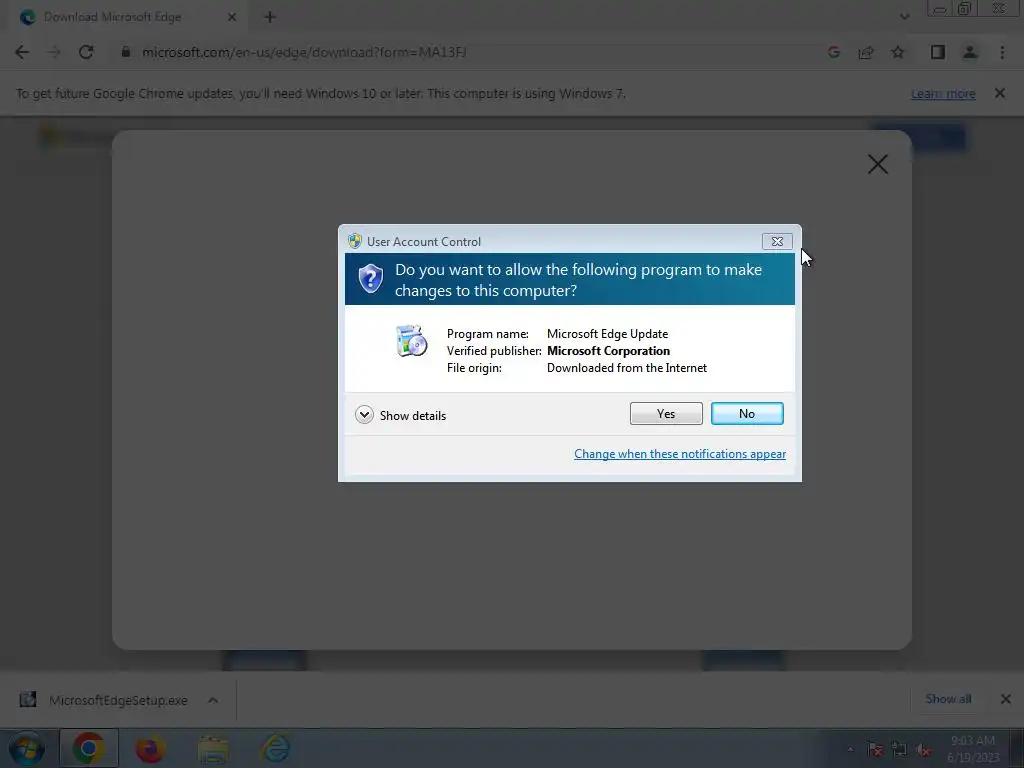Open Action Center flag tray icon

[x=875, y=750]
